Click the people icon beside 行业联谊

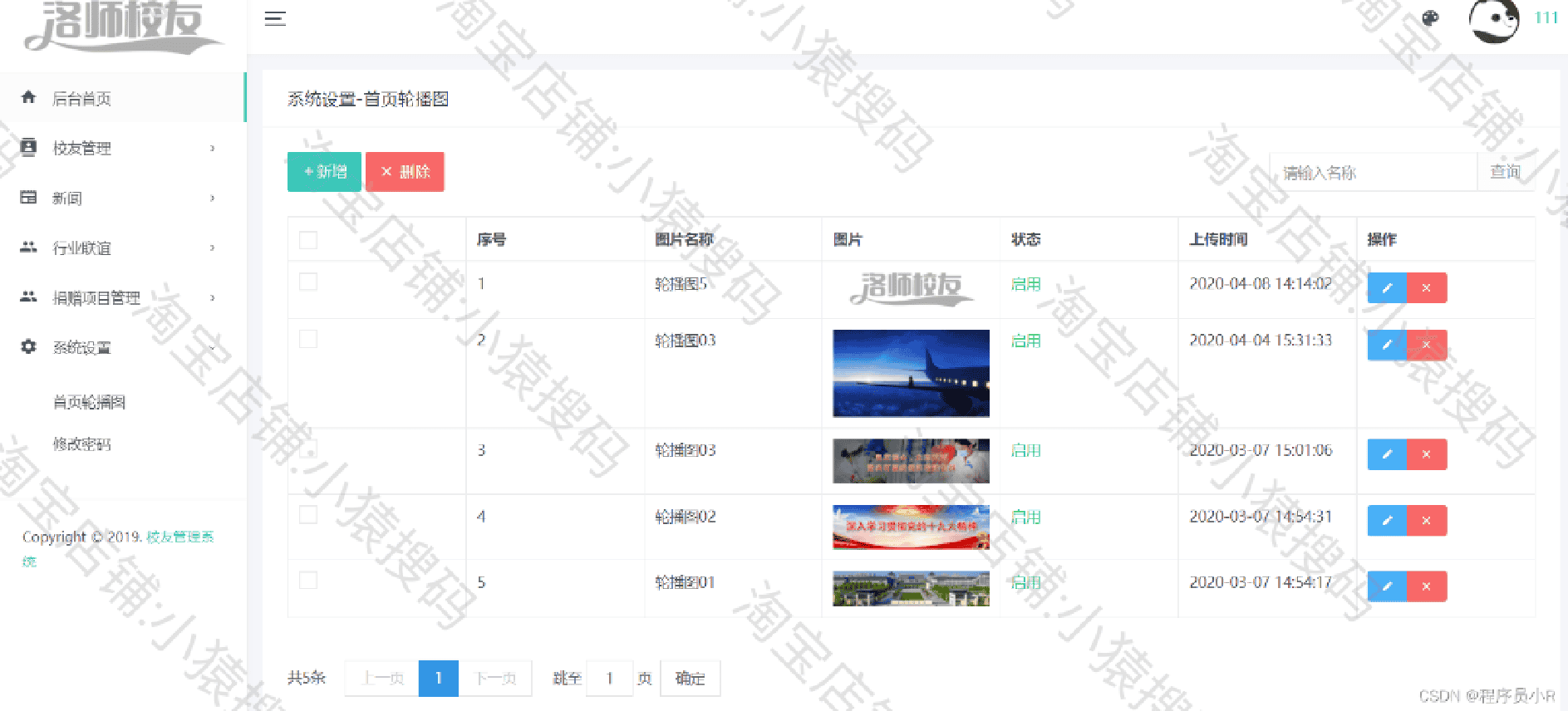[x=28, y=247]
